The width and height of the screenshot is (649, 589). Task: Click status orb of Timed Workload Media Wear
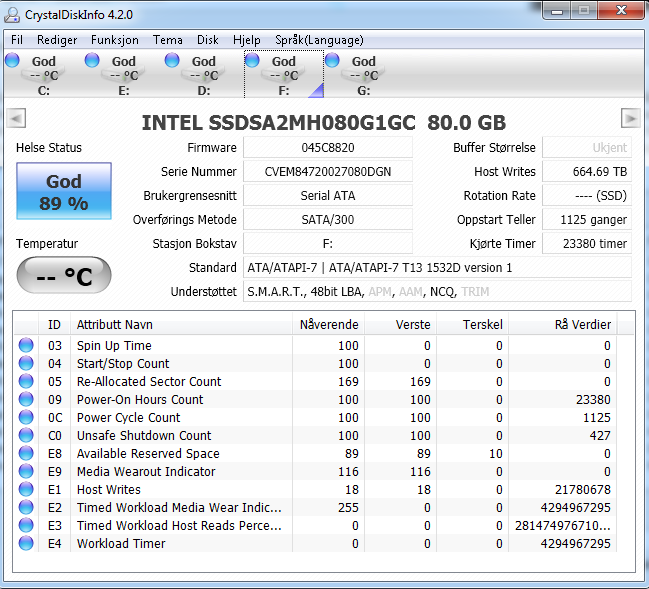coord(26,507)
